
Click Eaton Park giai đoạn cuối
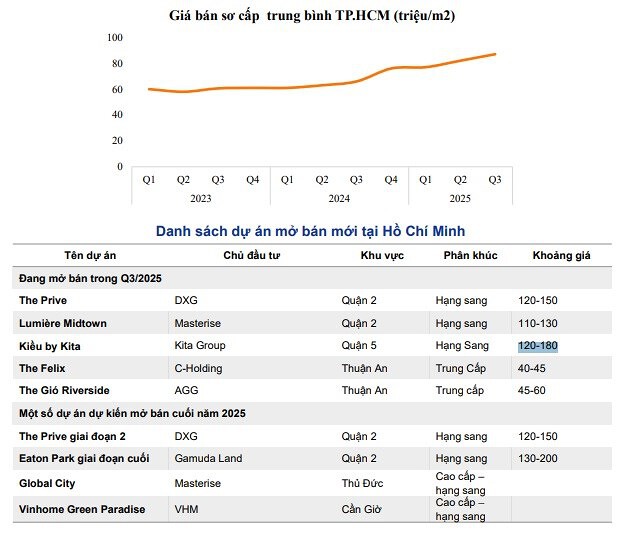84,458
